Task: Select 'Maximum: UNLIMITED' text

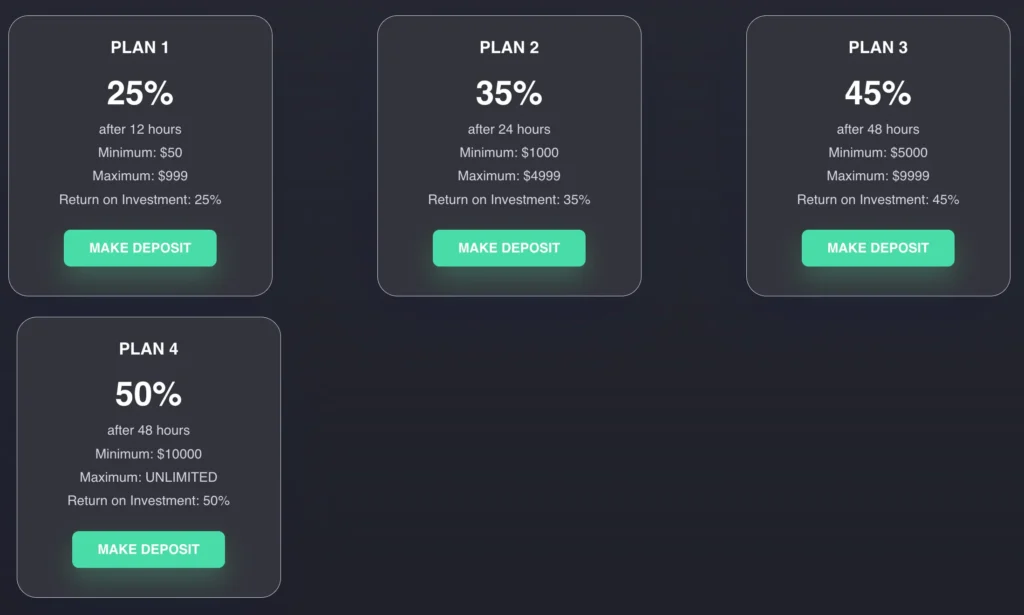Action: [x=148, y=477]
